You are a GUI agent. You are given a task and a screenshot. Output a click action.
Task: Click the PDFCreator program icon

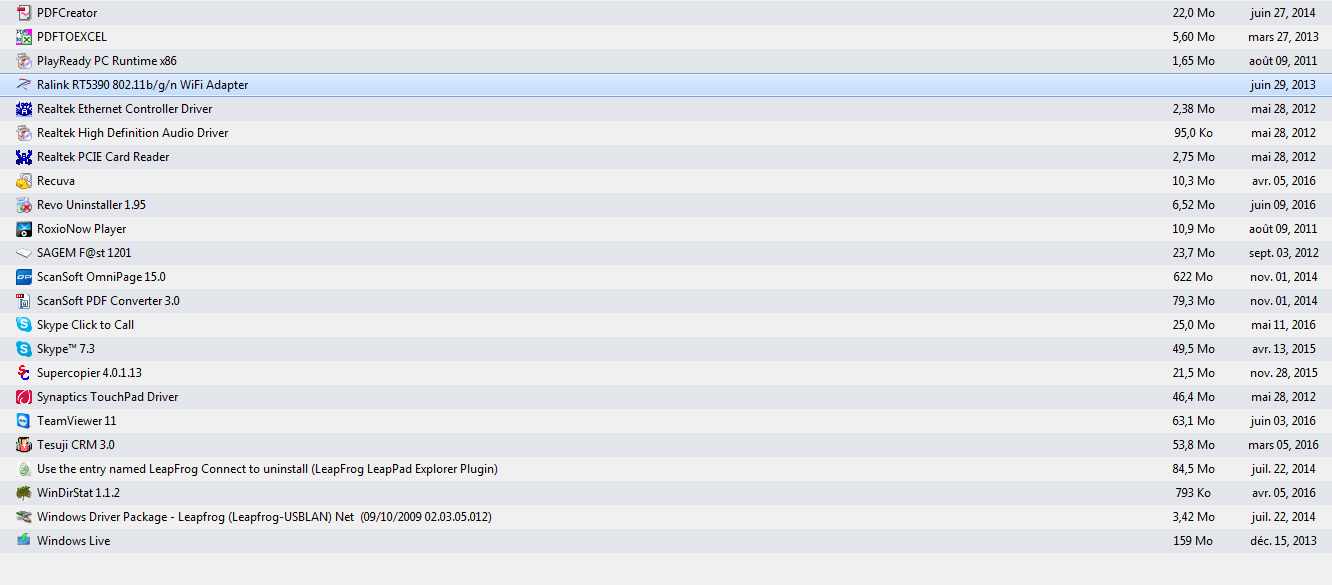click(x=24, y=13)
